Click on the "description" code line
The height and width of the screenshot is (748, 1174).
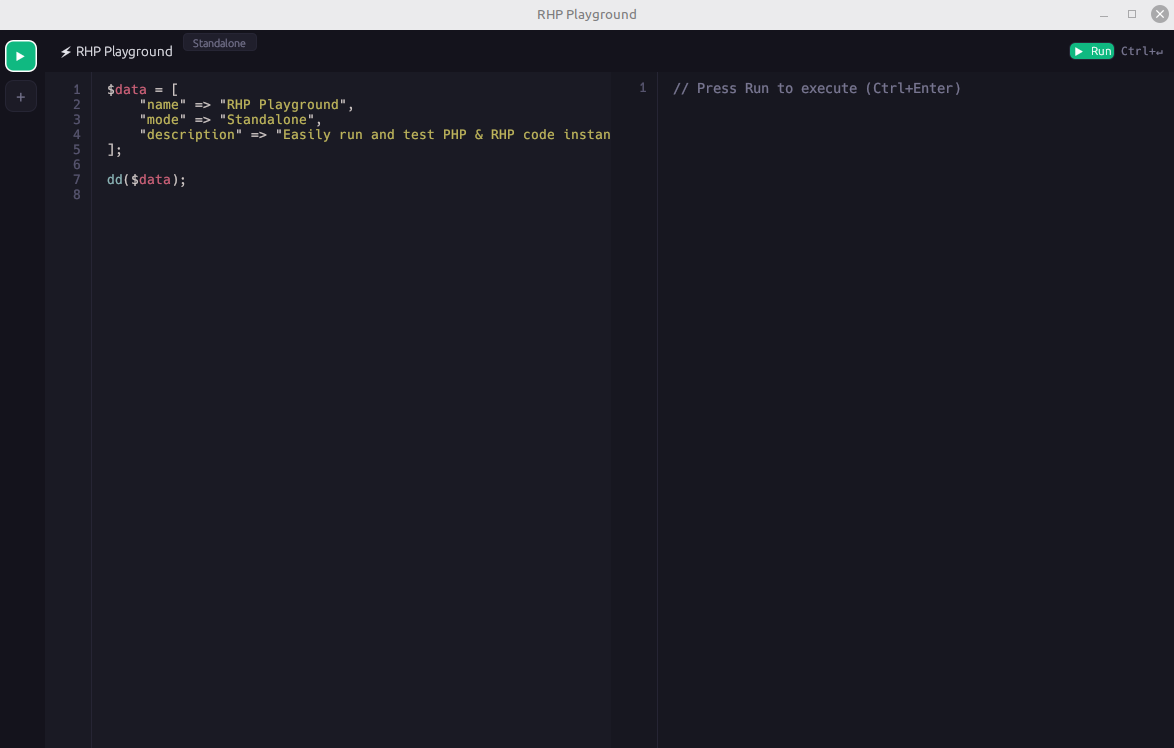(x=374, y=134)
